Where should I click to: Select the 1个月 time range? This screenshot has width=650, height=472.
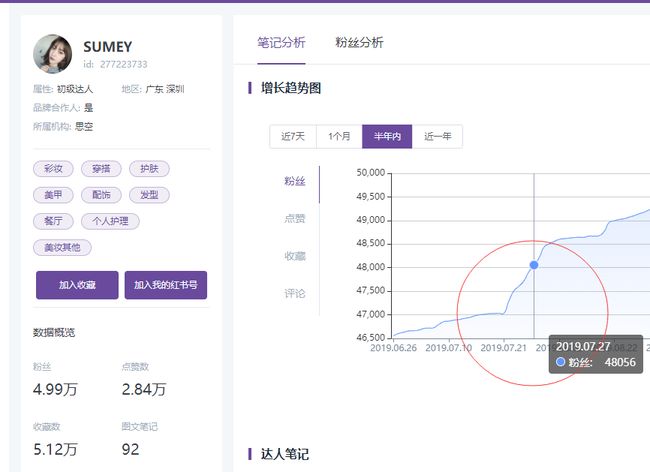[339, 136]
